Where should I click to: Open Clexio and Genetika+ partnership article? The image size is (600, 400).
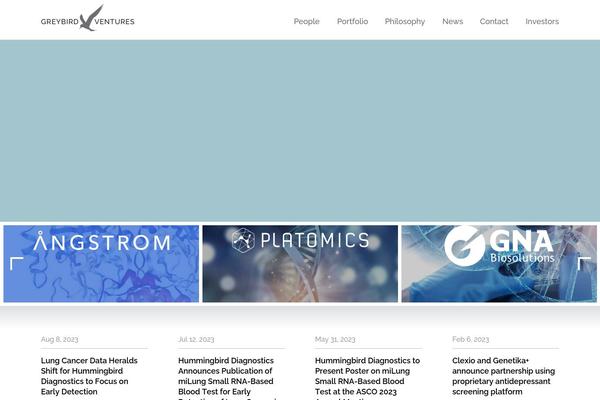tap(504, 376)
